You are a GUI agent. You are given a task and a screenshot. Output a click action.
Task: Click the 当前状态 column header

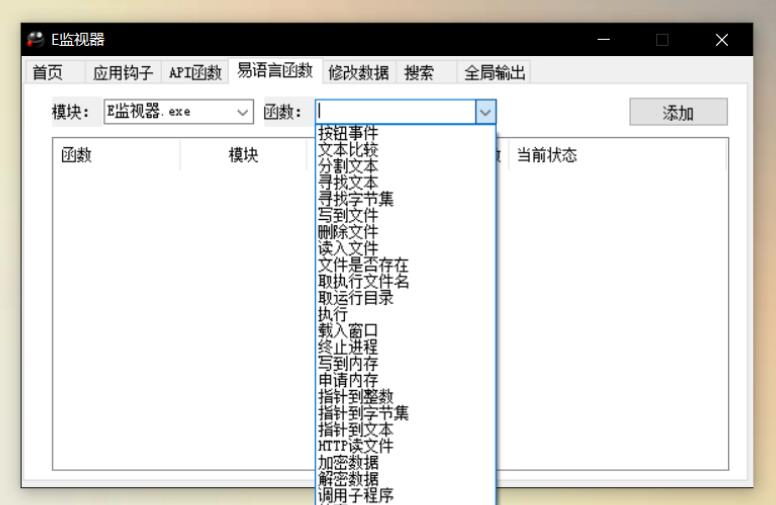(x=546, y=157)
